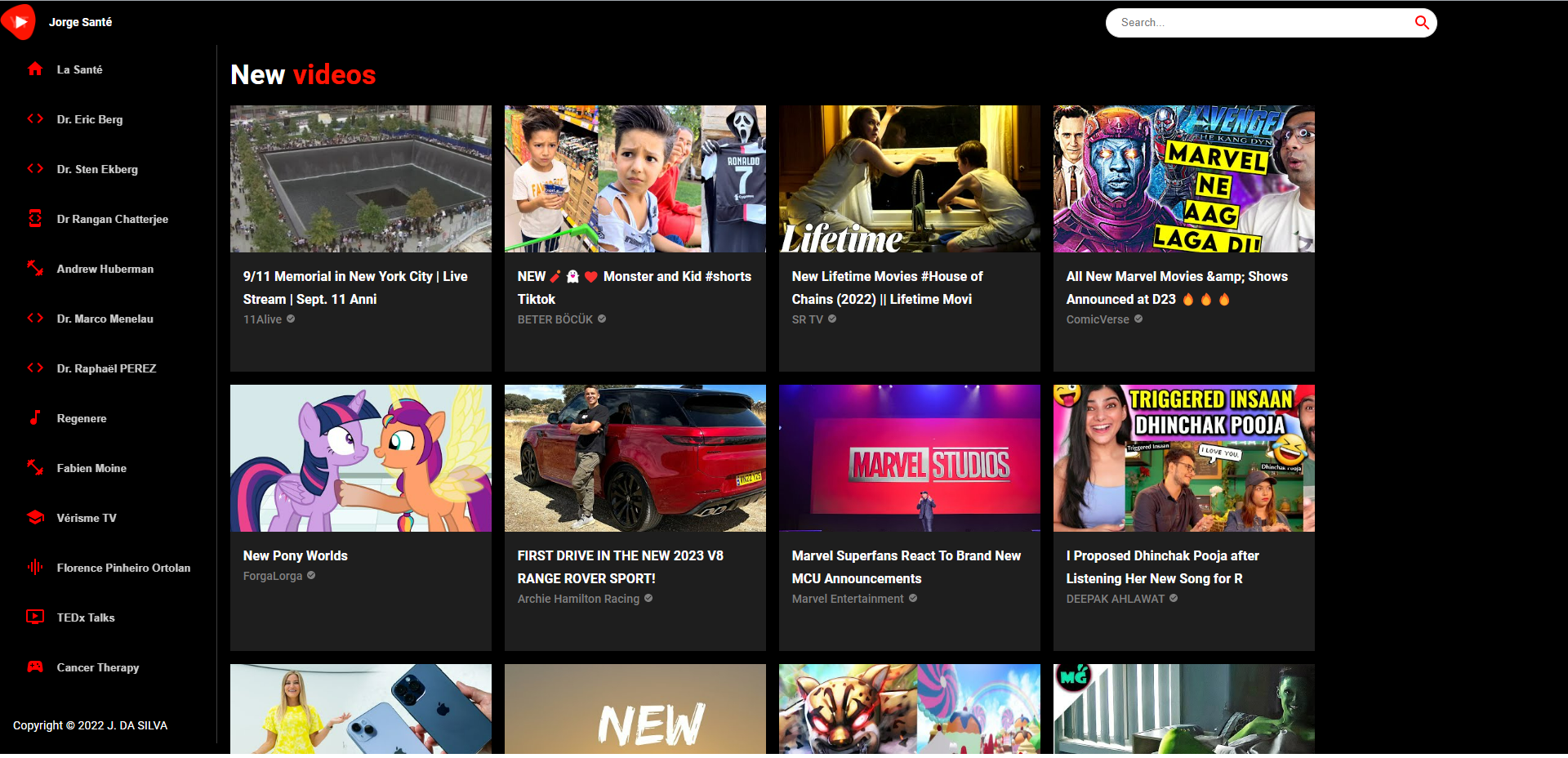Click the blue iPhones thumbnail
Image resolution: width=1568 pixels, height=758 pixels.
(361, 709)
